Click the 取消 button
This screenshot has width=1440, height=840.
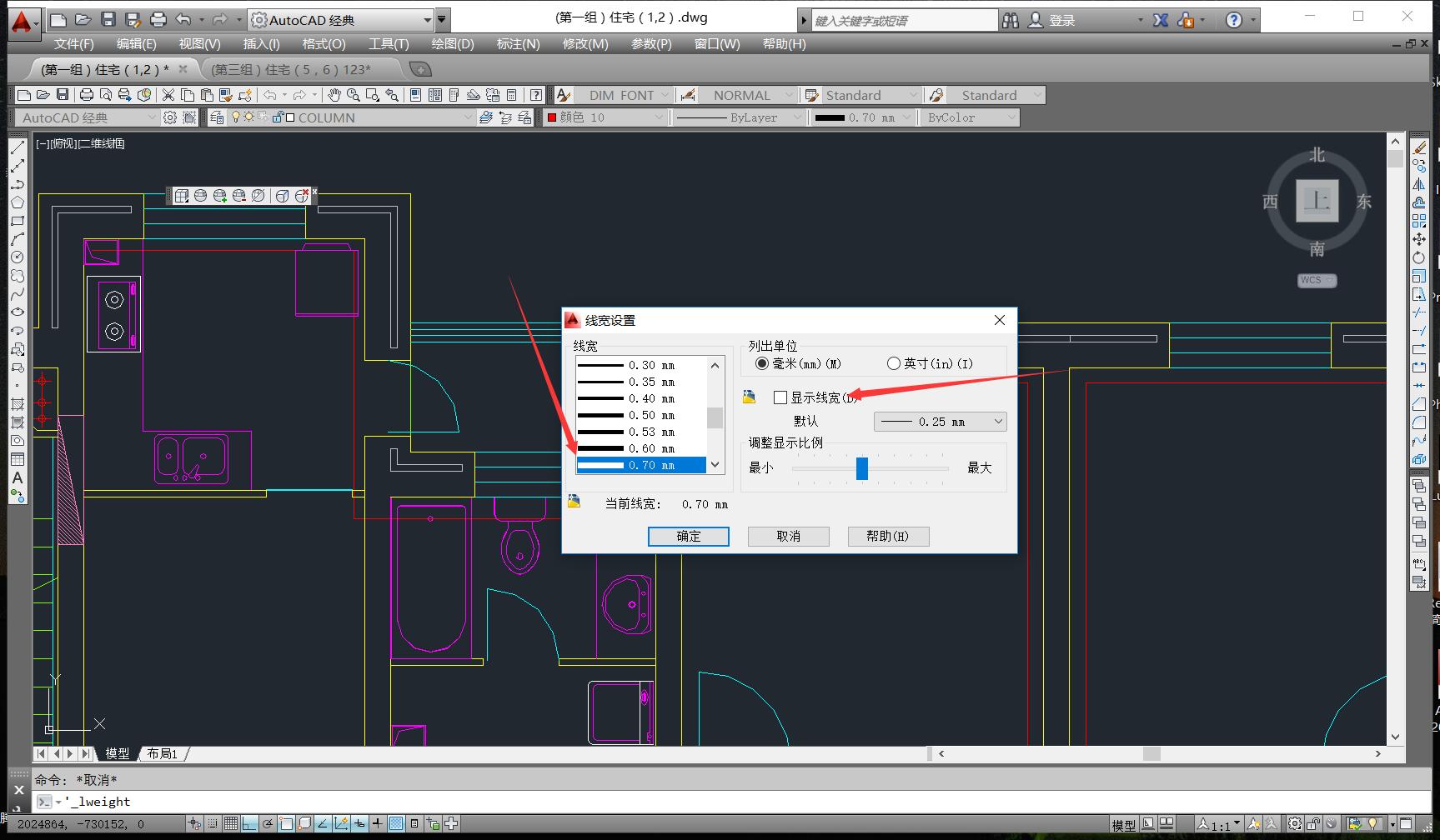click(x=788, y=536)
